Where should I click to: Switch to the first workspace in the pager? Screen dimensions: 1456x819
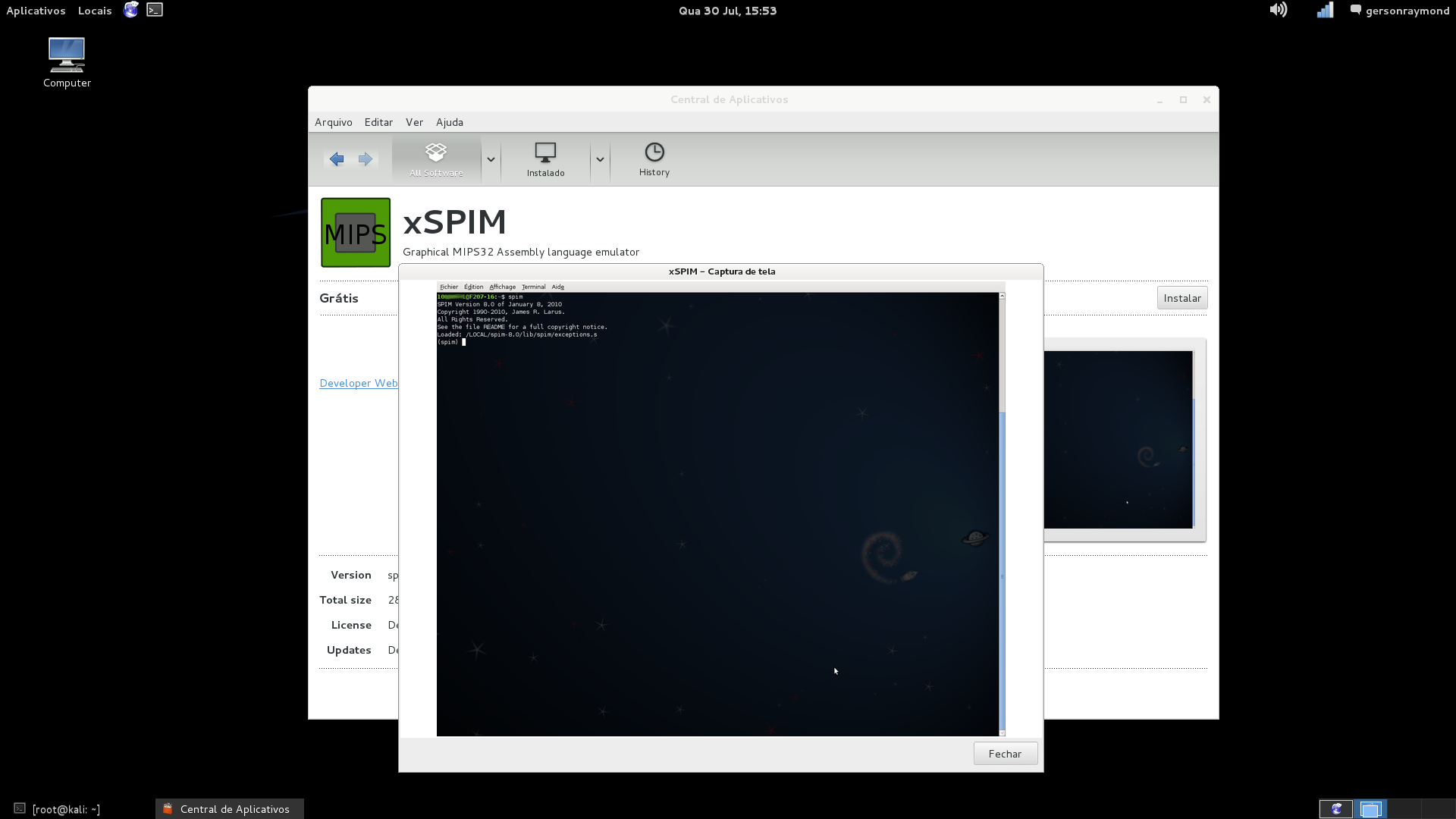(x=1335, y=809)
